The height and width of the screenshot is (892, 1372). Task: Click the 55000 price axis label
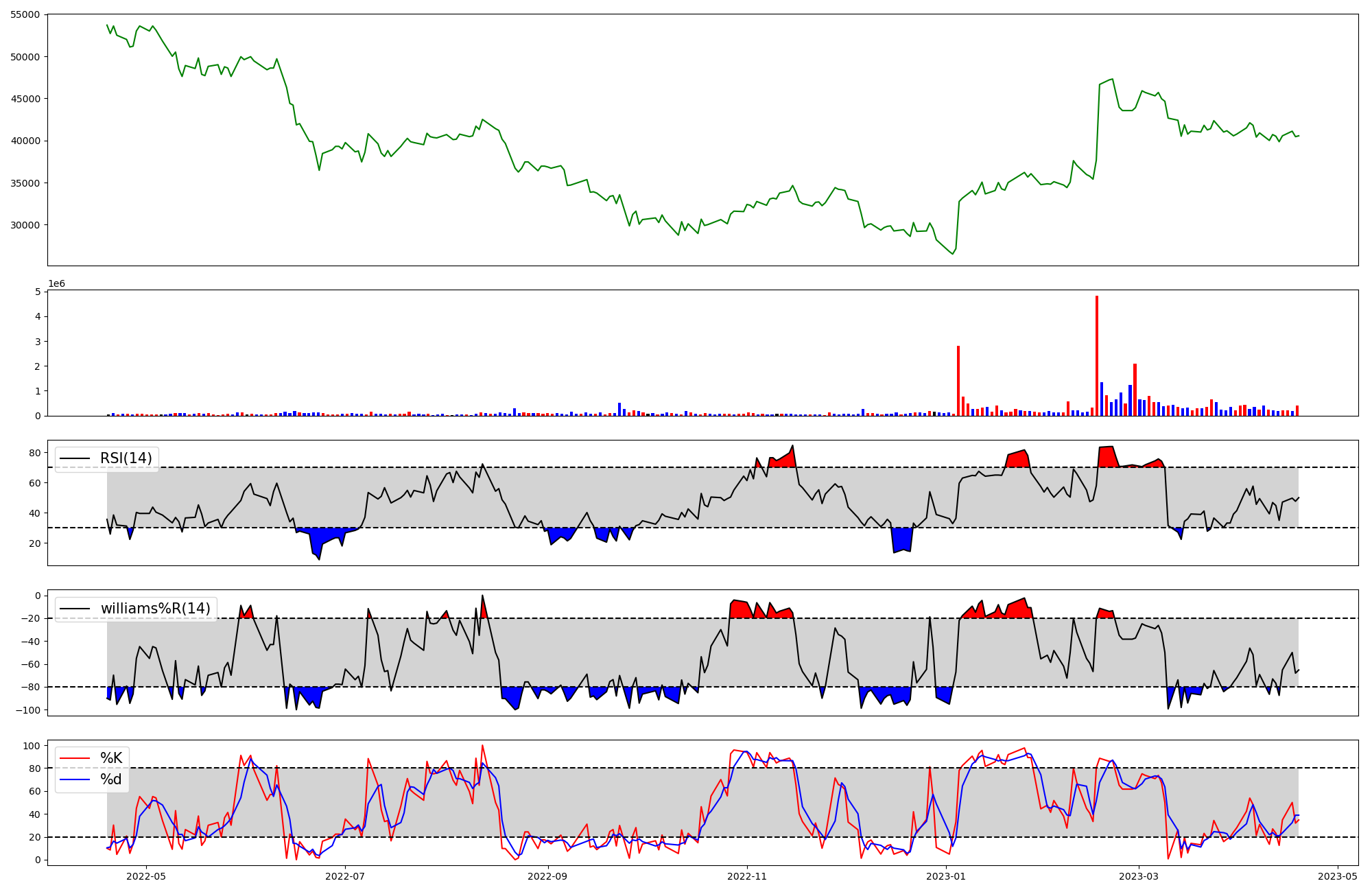25,14
